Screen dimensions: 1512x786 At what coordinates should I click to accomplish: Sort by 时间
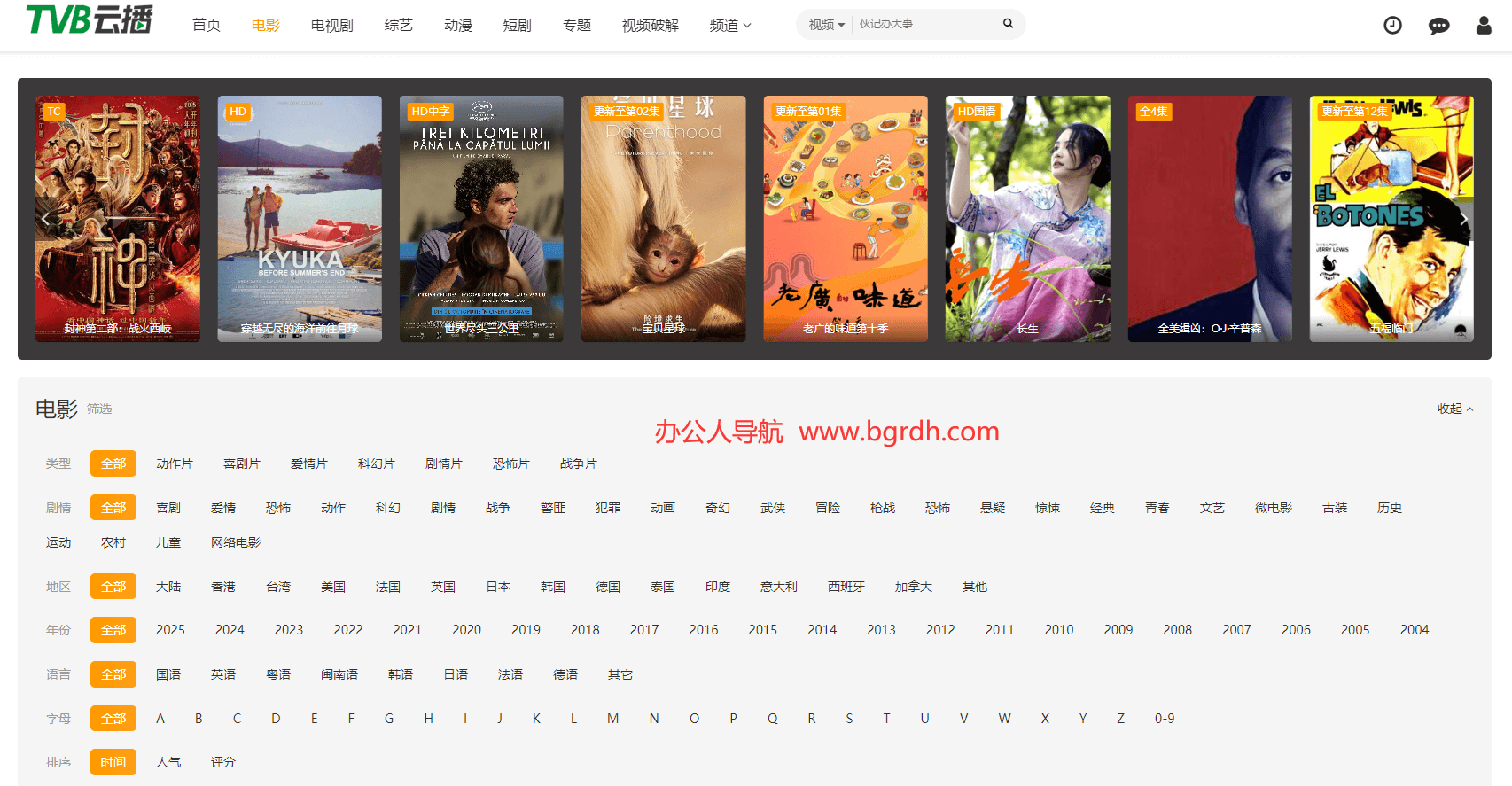(113, 762)
